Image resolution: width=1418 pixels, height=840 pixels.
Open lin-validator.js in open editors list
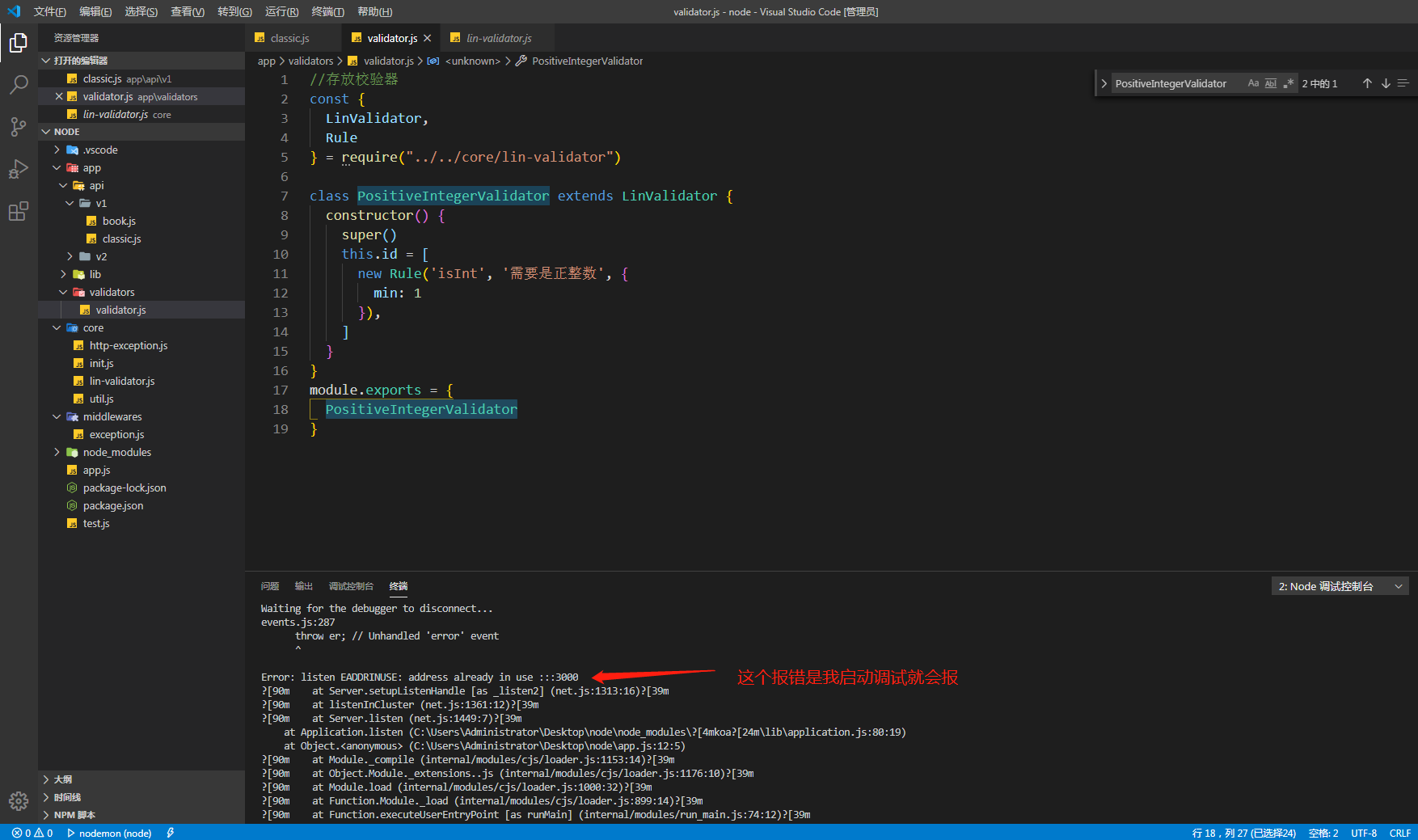click(141, 114)
